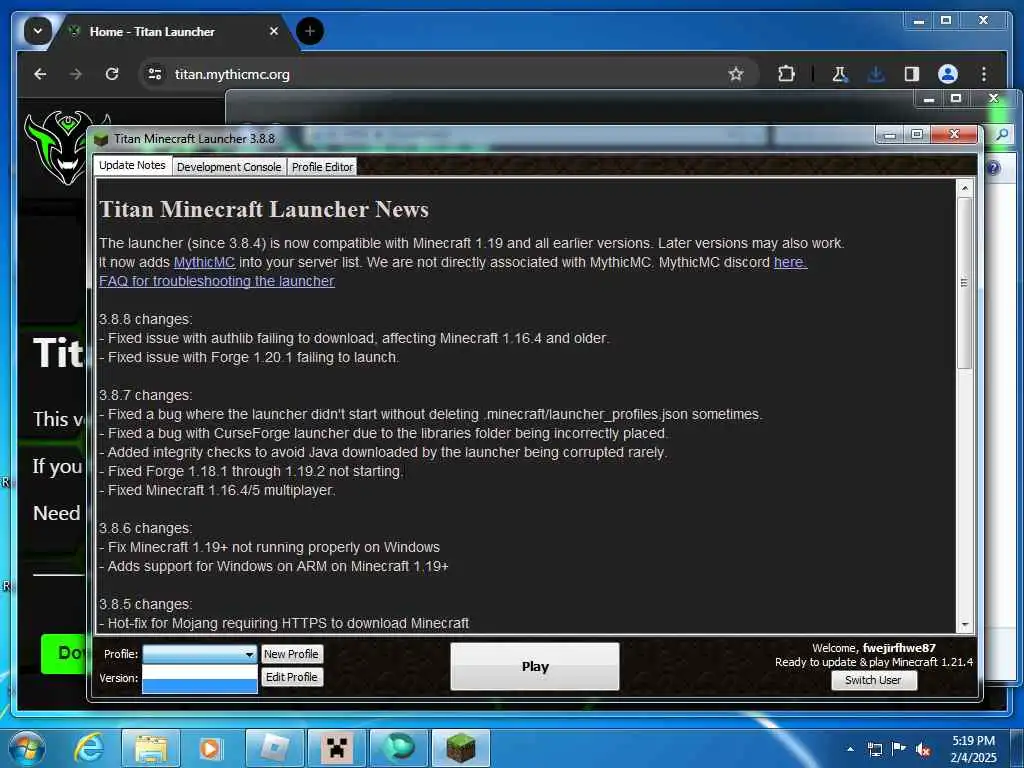Select Minecraft grass block taskbar icon

click(x=460, y=748)
